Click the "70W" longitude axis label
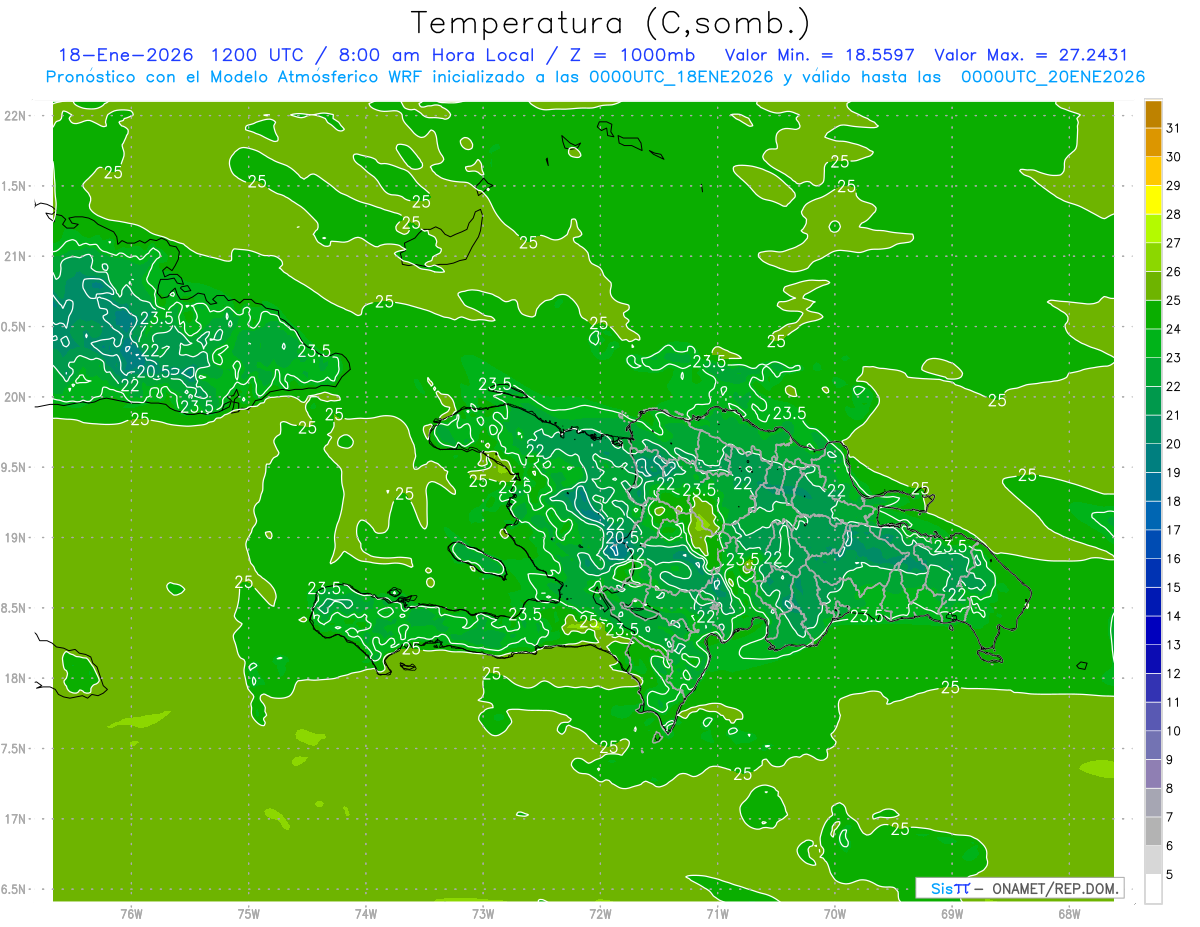 [835, 913]
